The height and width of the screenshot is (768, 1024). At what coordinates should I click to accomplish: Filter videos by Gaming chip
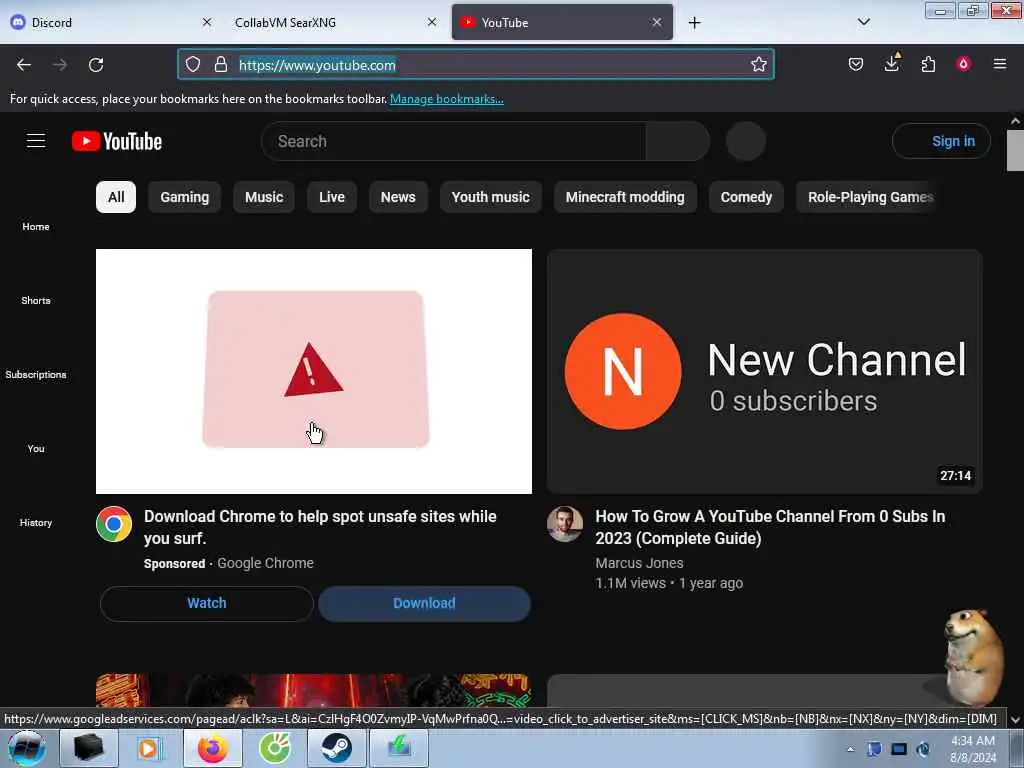click(x=185, y=197)
